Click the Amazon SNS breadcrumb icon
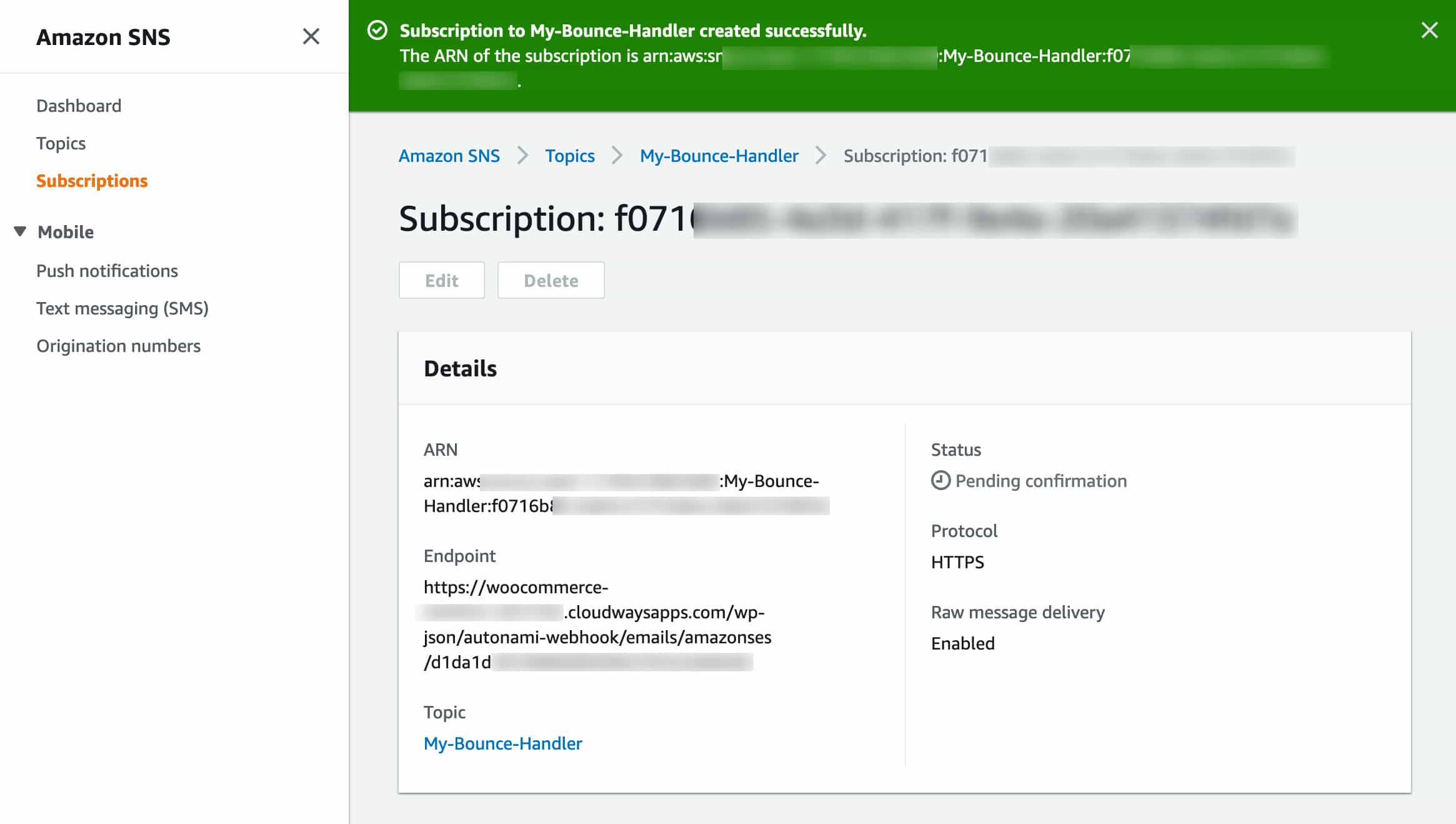 (449, 156)
